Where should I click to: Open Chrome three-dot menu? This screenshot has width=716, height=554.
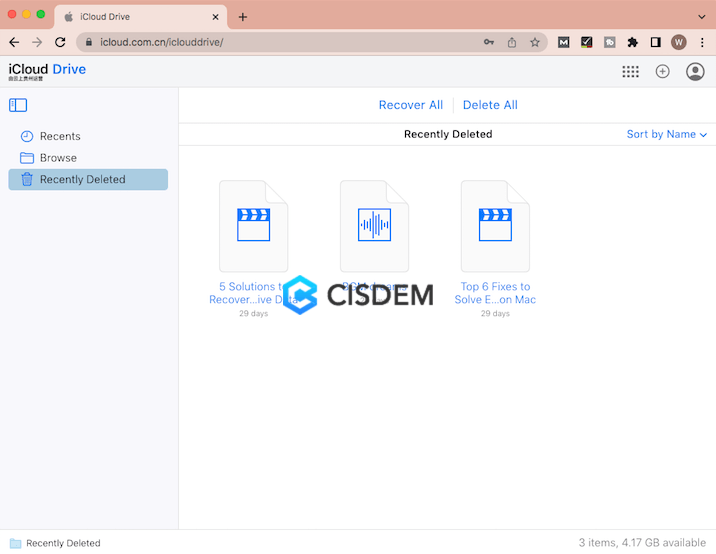[x=702, y=42]
